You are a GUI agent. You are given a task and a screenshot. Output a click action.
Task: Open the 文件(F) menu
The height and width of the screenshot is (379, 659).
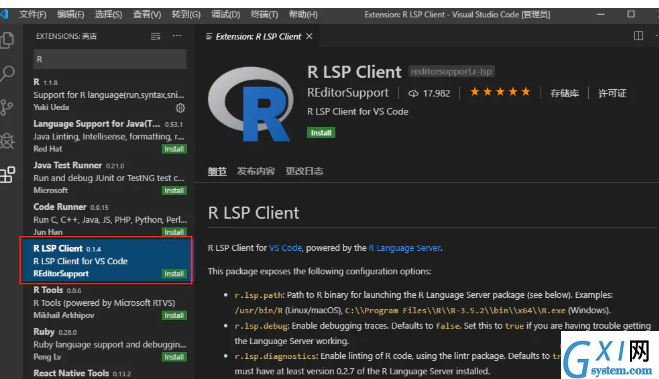pyautogui.click(x=32, y=15)
